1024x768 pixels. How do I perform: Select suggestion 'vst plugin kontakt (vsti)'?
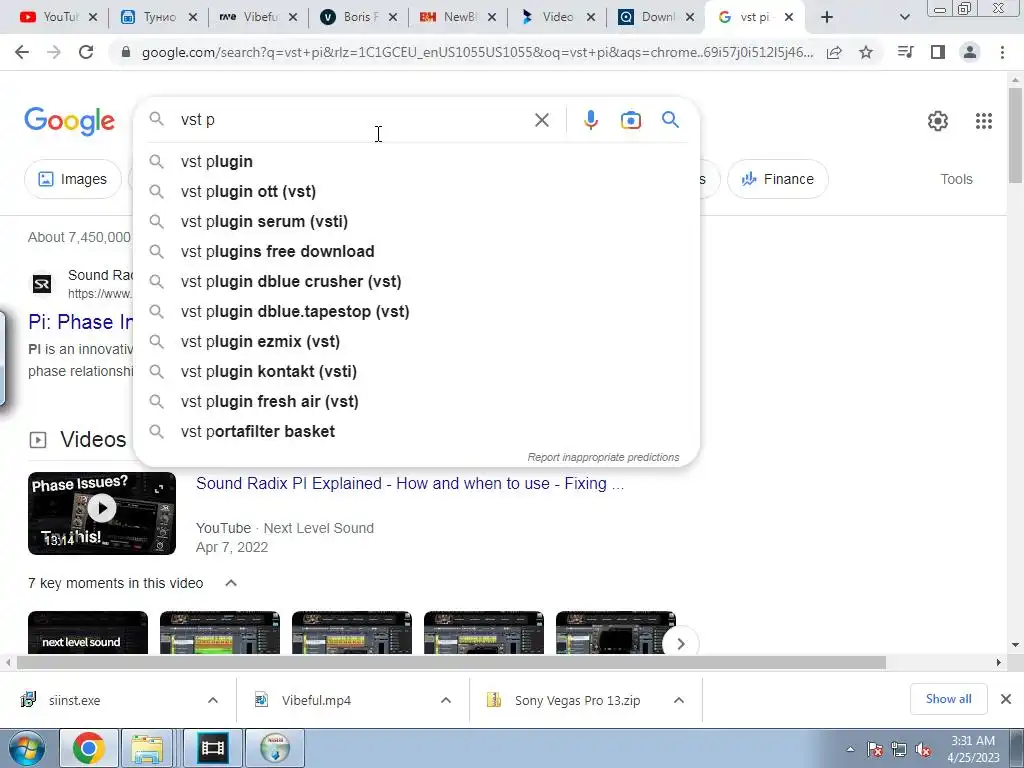(x=416, y=372)
